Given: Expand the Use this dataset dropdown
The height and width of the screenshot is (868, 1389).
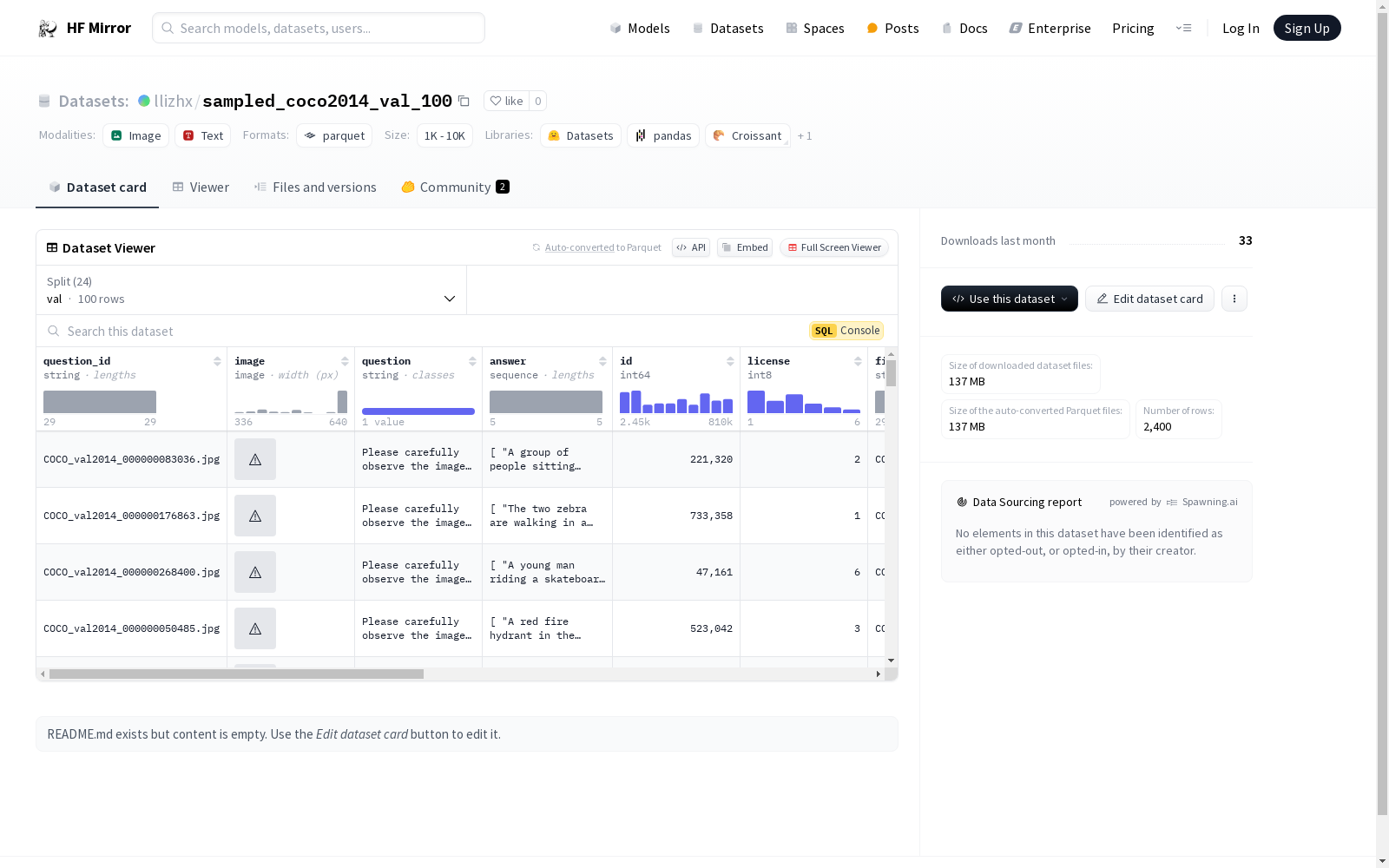Looking at the screenshot, I should click(1010, 299).
